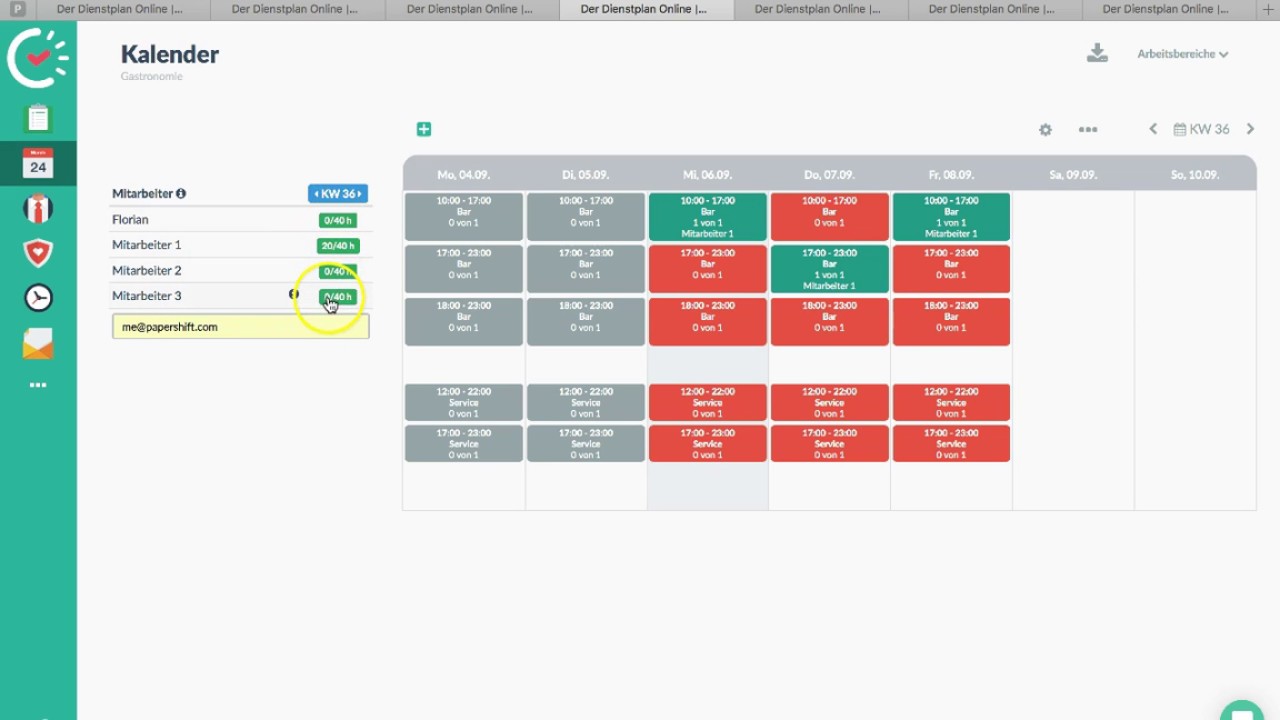Click Di, 05.09. column header
The image size is (1280, 720).
point(586,174)
